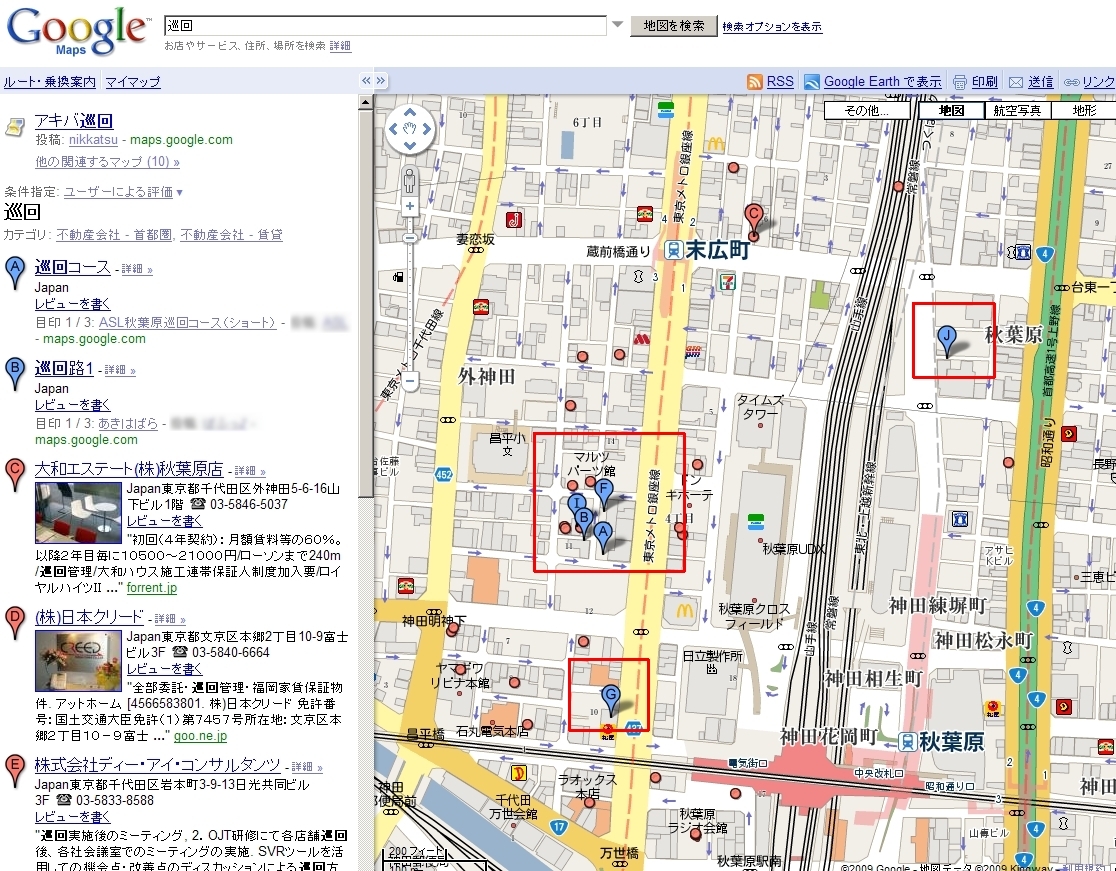This screenshot has width=1116, height=871.
Task: Click red marker C in results list
Action: click(14, 475)
